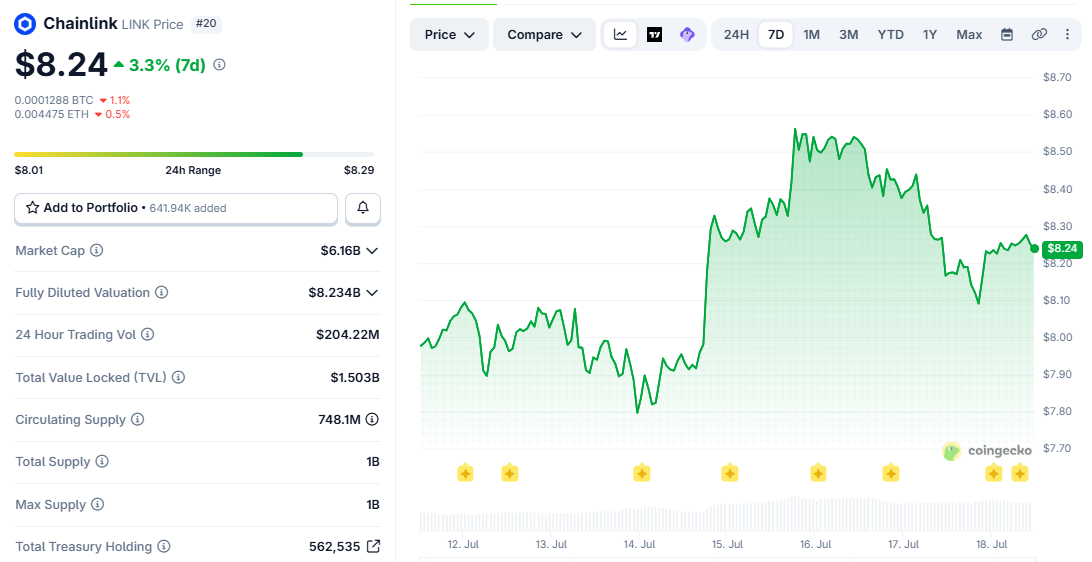Viewport: 1092px width, 562px height.
Task: Click the purple gem chart icon
Action: coord(687,34)
